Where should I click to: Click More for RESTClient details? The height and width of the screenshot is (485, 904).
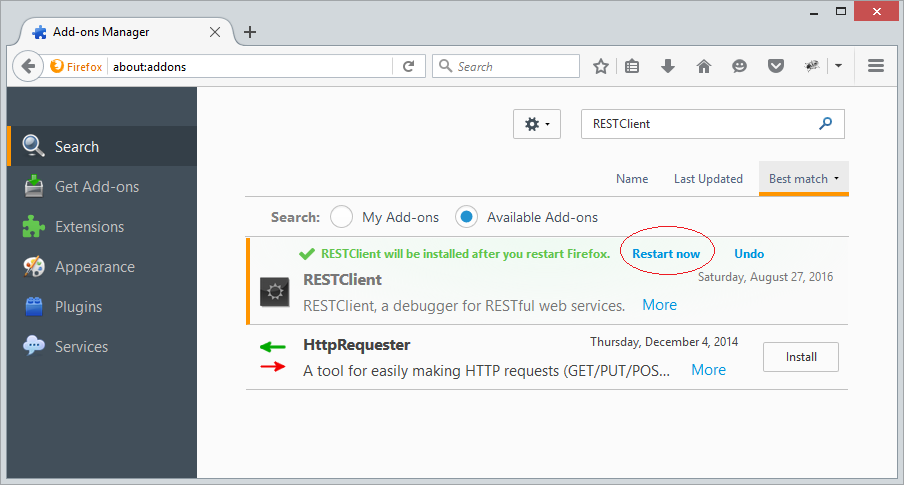(660, 304)
